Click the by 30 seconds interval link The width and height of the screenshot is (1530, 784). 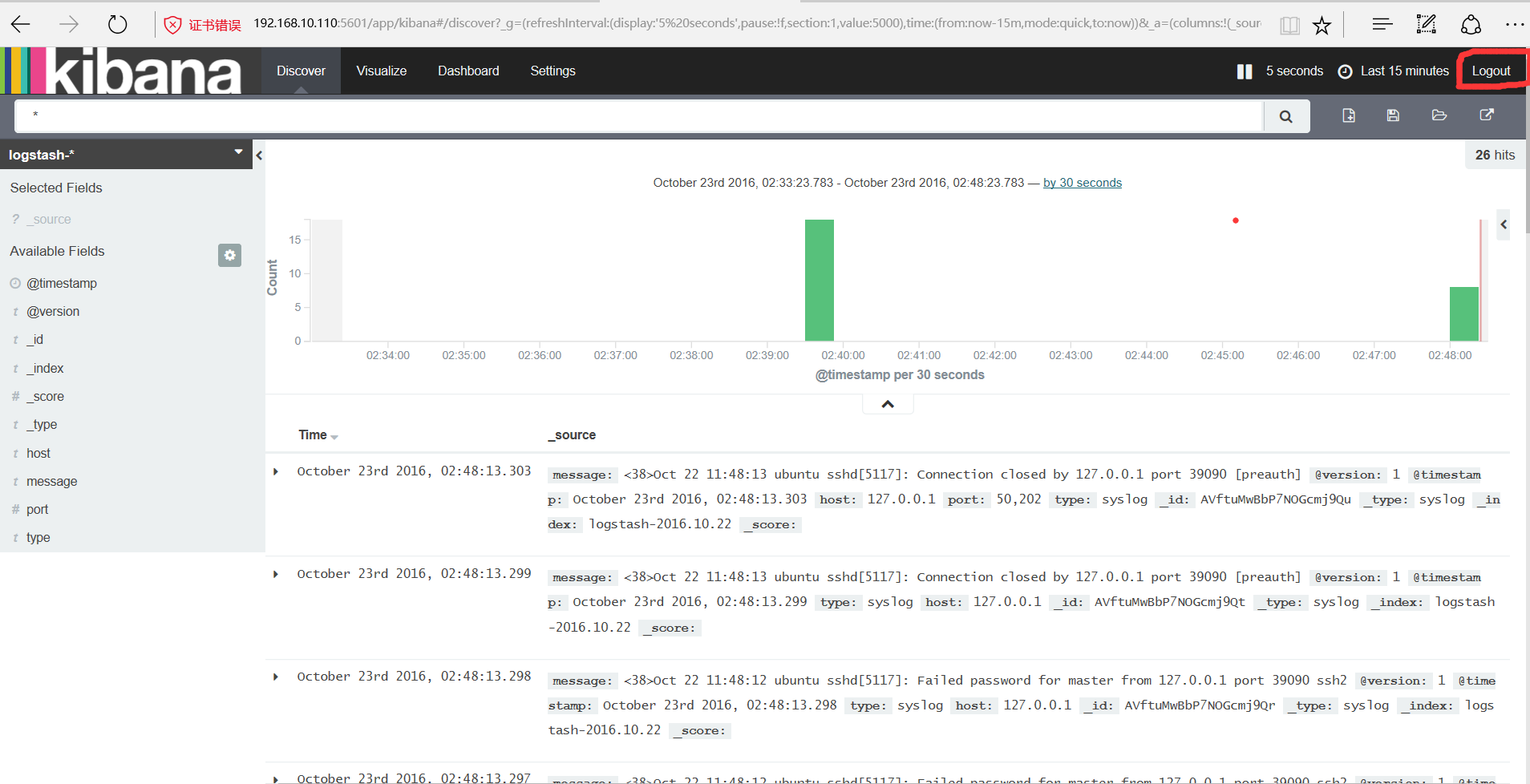click(x=1082, y=183)
